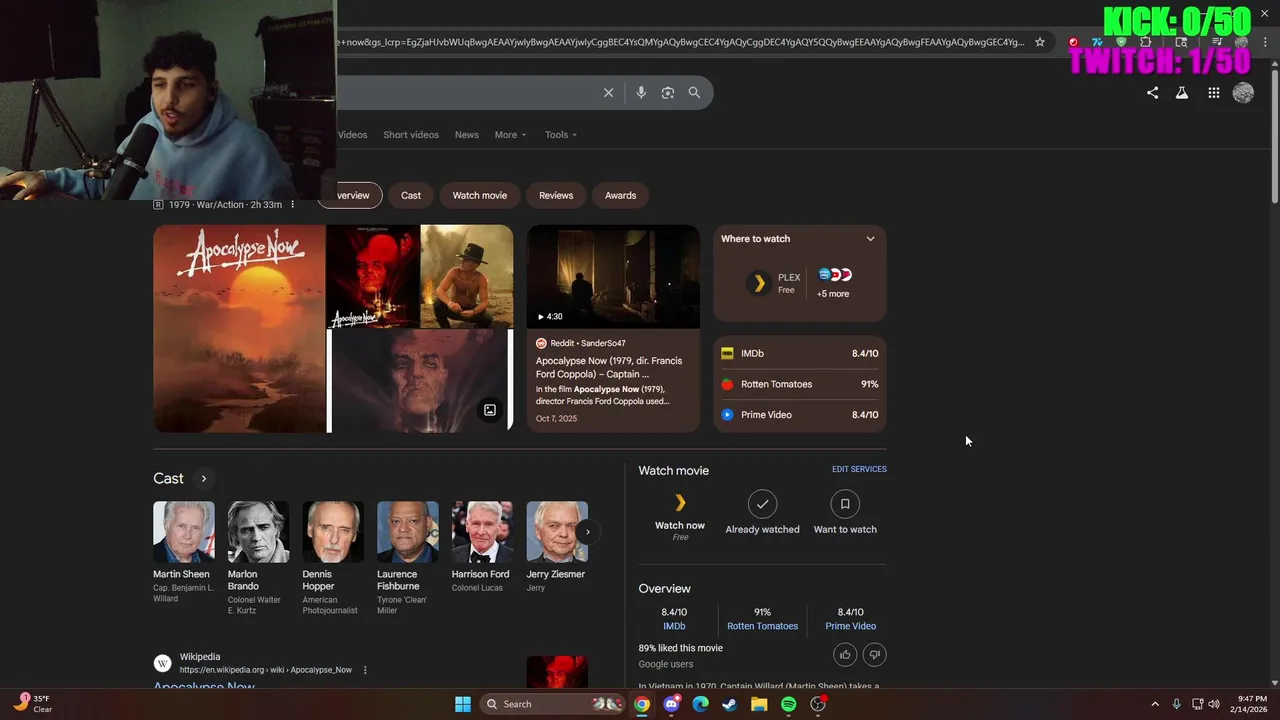Screen dimensions: 1280x720
Task: Open more options beside 1979 War/Action
Action: point(293,205)
